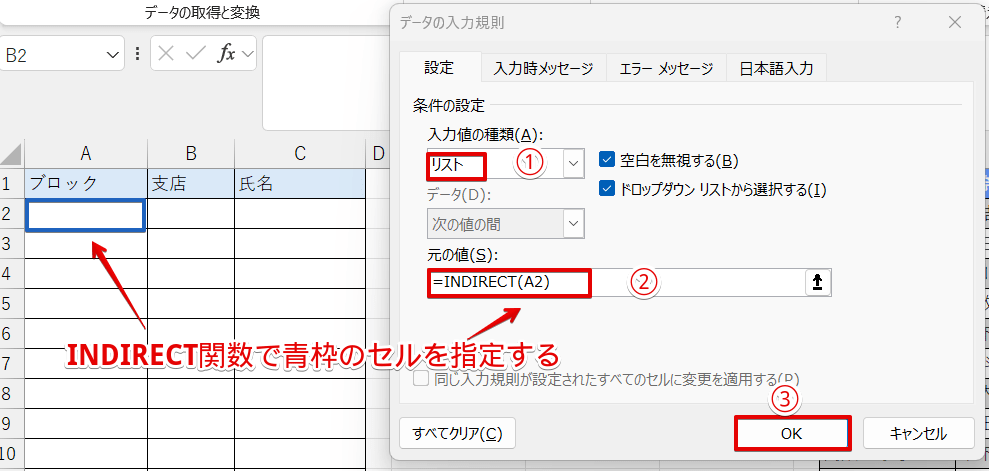Image resolution: width=989 pixels, height=471 pixels.
Task: Switch to the 入力時メッセージ tab
Action: point(543,69)
